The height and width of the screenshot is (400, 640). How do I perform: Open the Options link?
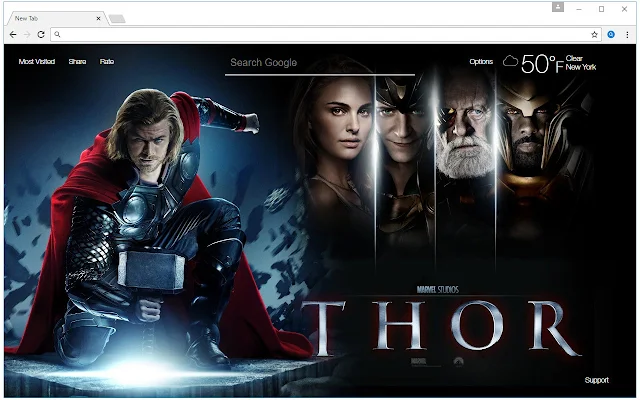click(481, 62)
